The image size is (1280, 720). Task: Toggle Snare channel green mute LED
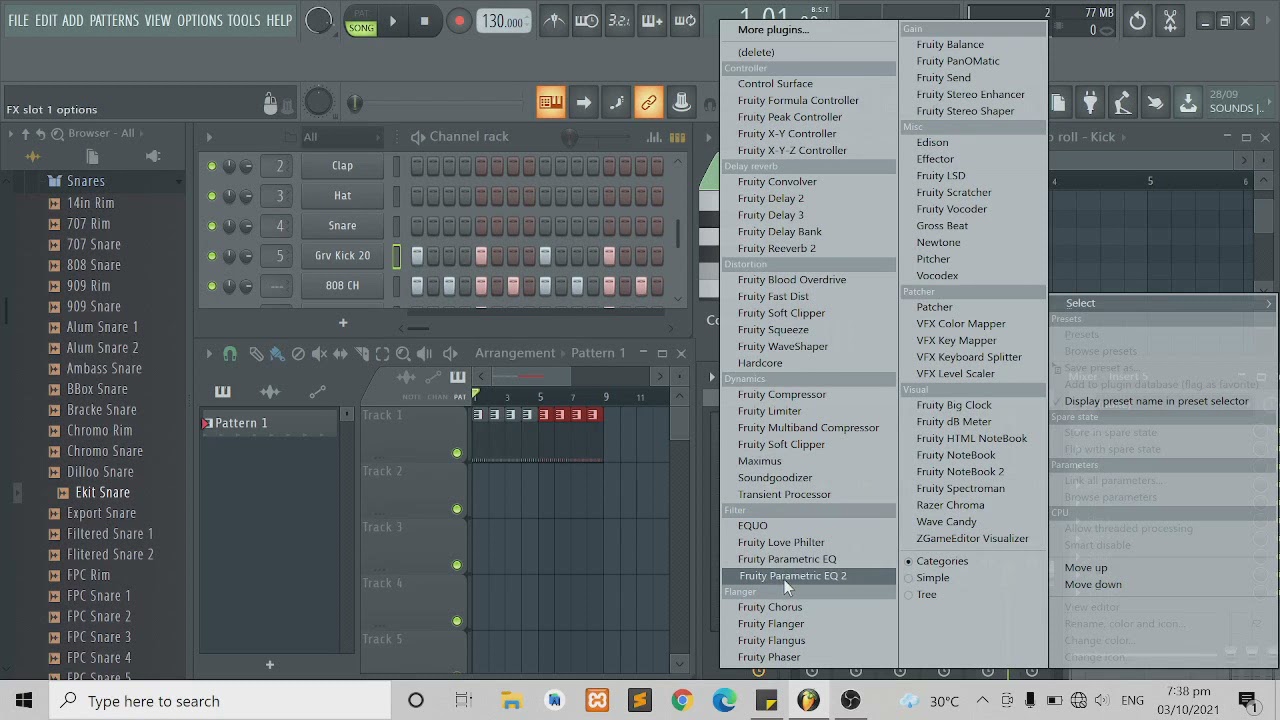211,226
